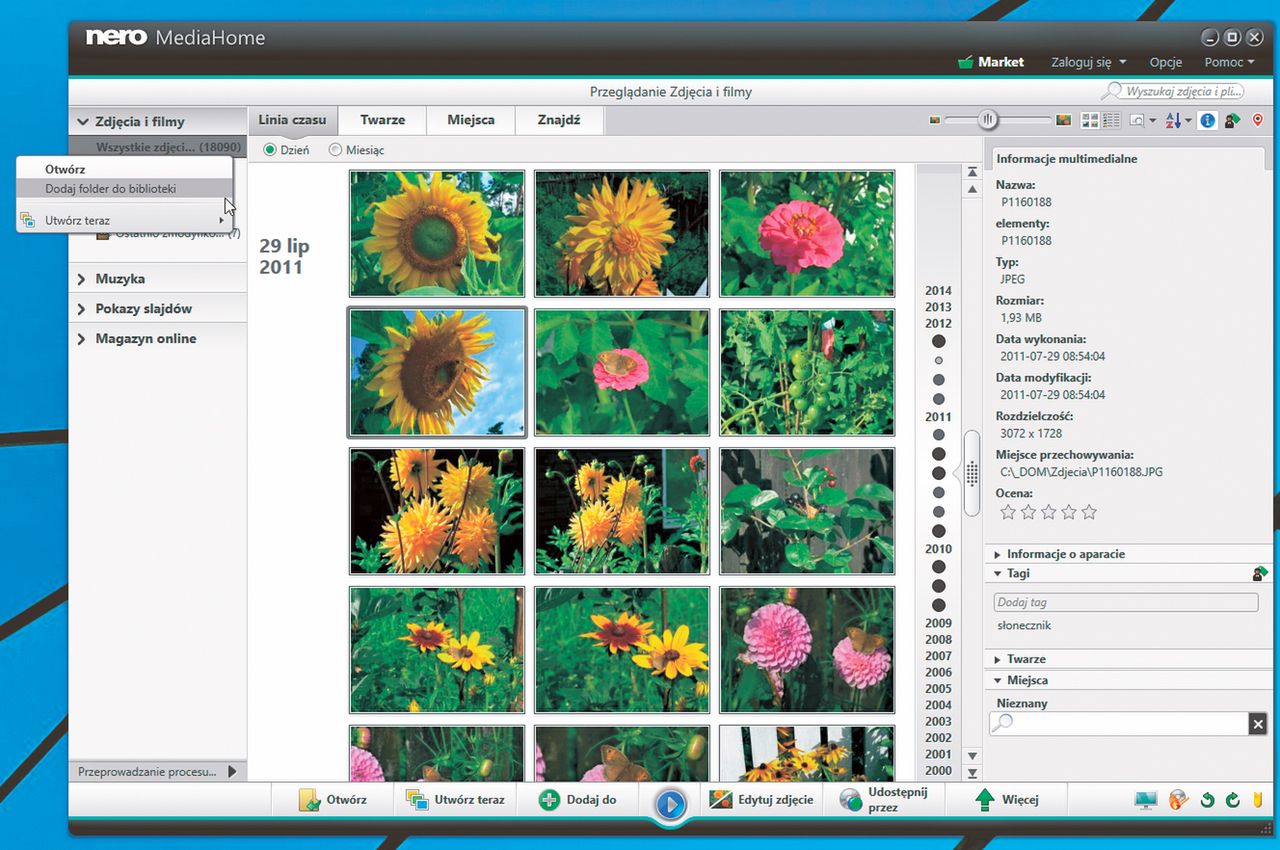1280x850 pixels.
Task: Click the A-Z sort icon
Action: pyautogui.click(x=1174, y=120)
